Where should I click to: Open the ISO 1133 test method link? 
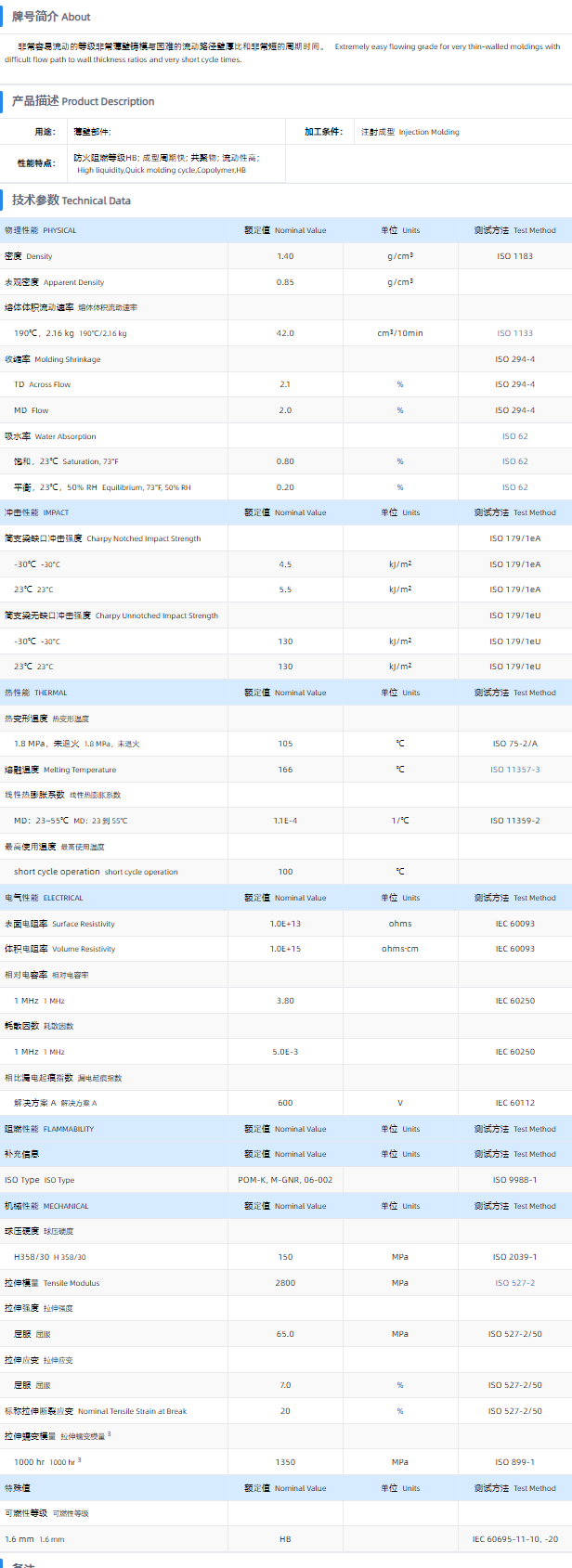(x=514, y=333)
